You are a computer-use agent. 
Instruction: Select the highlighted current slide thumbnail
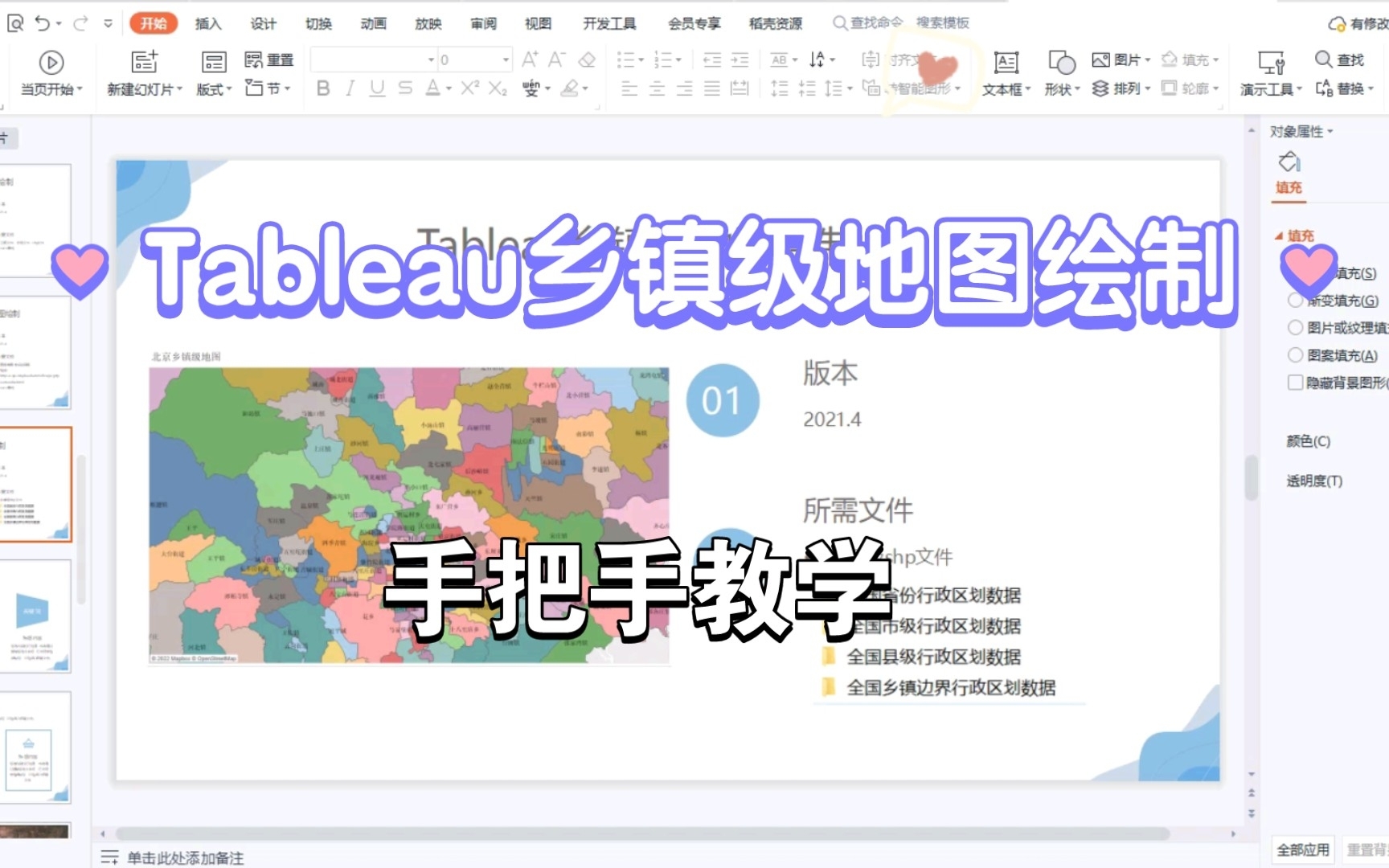click(35, 484)
